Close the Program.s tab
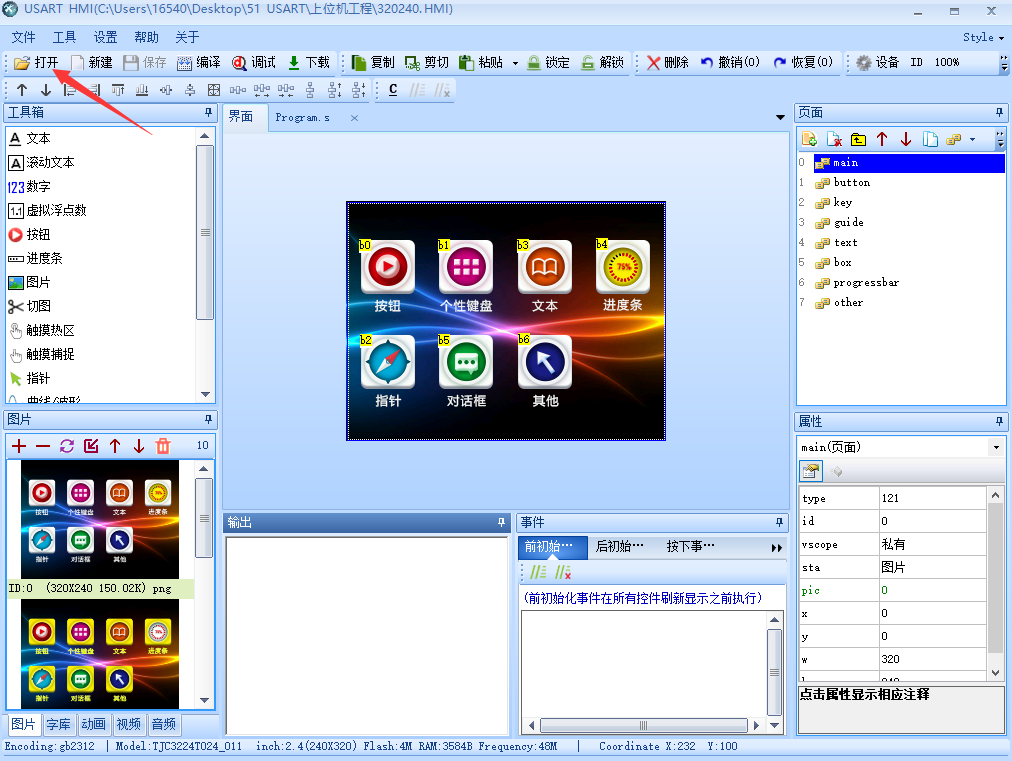1012x761 pixels. (x=354, y=118)
